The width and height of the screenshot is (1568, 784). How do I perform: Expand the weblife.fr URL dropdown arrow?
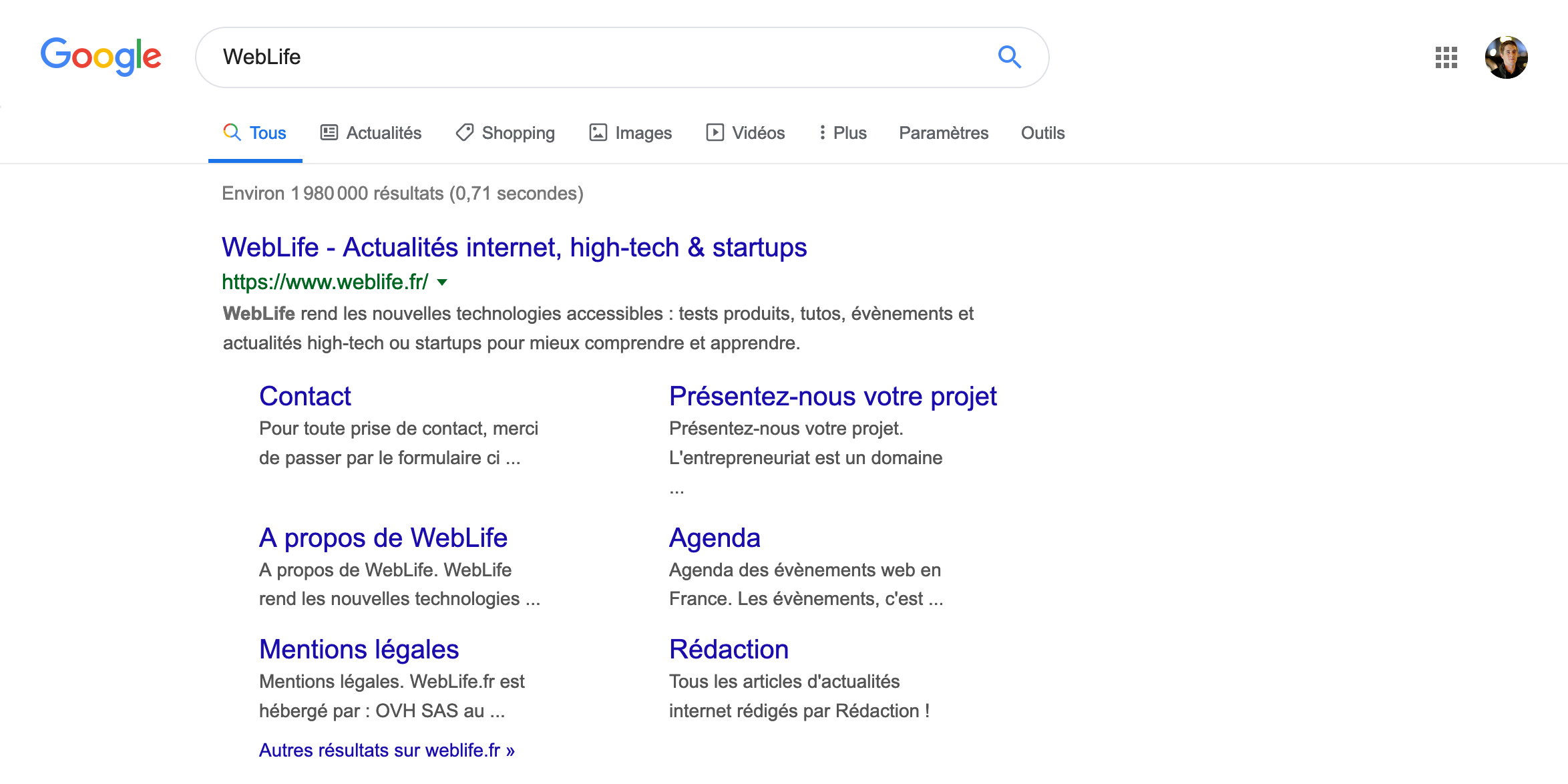point(442,282)
